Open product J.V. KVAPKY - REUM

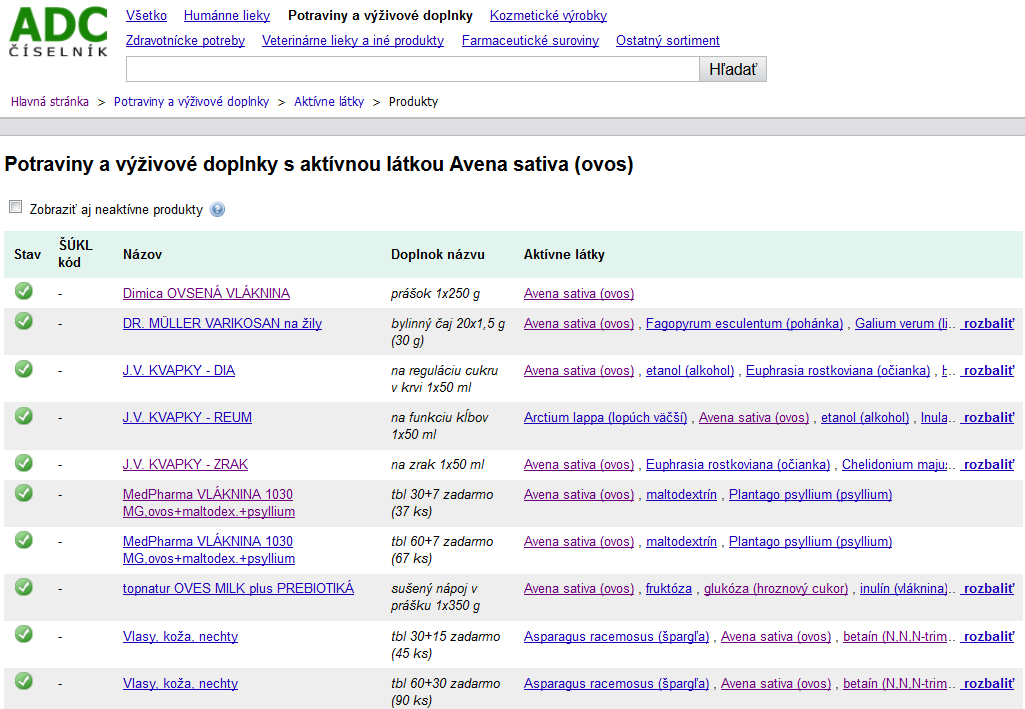188,418
